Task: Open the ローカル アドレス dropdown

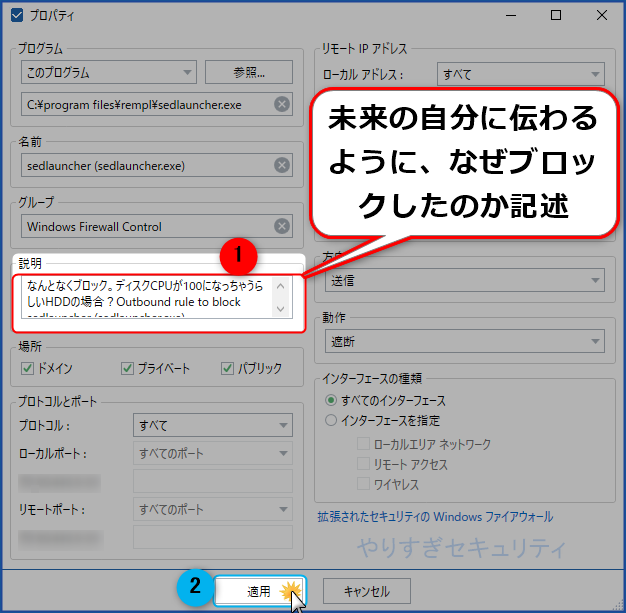Action: (x=521, y=74)
